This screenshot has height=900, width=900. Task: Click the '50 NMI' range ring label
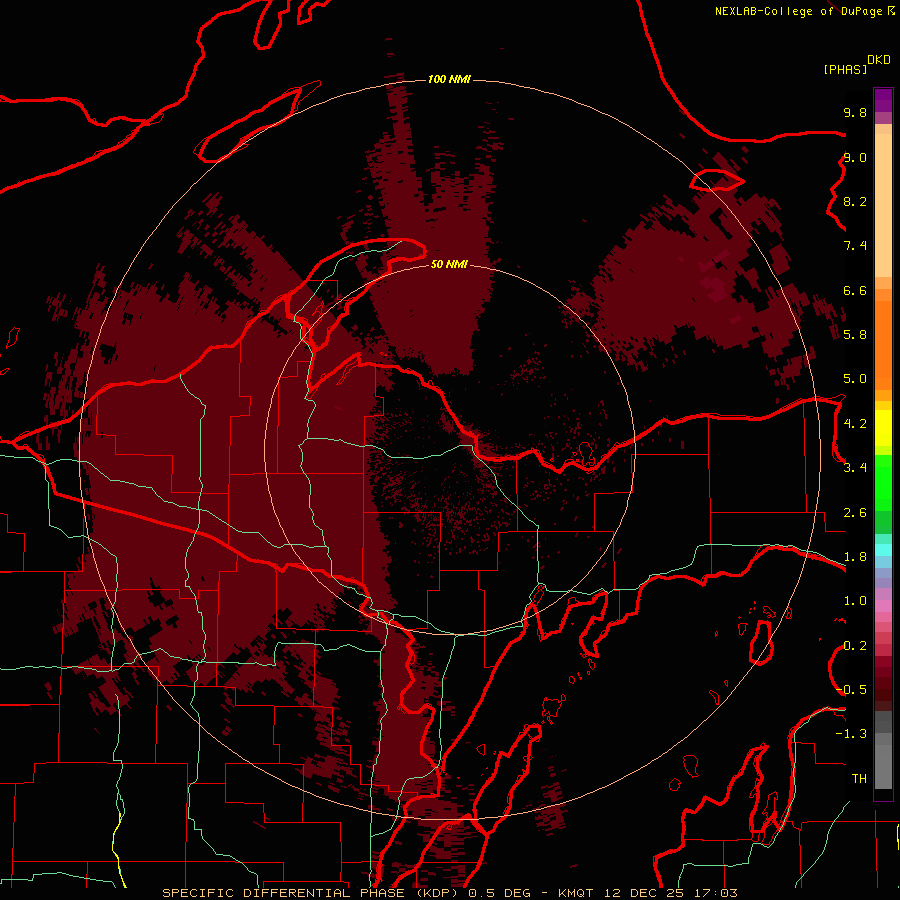click(449, 264)
